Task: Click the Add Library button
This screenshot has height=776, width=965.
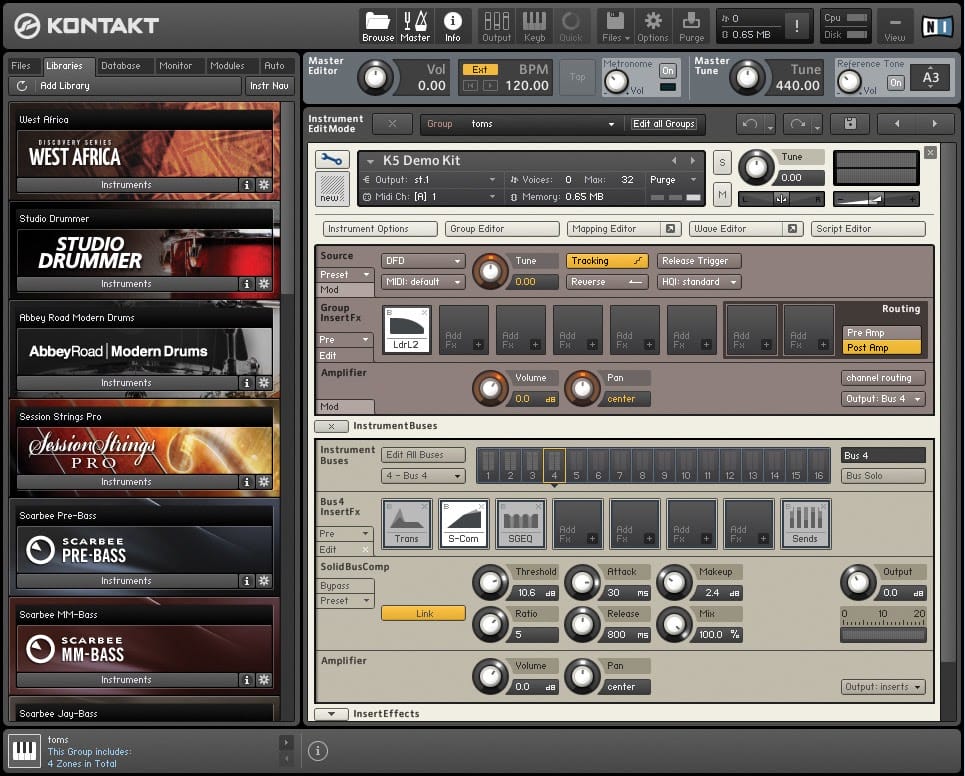Action: [66, 86]
